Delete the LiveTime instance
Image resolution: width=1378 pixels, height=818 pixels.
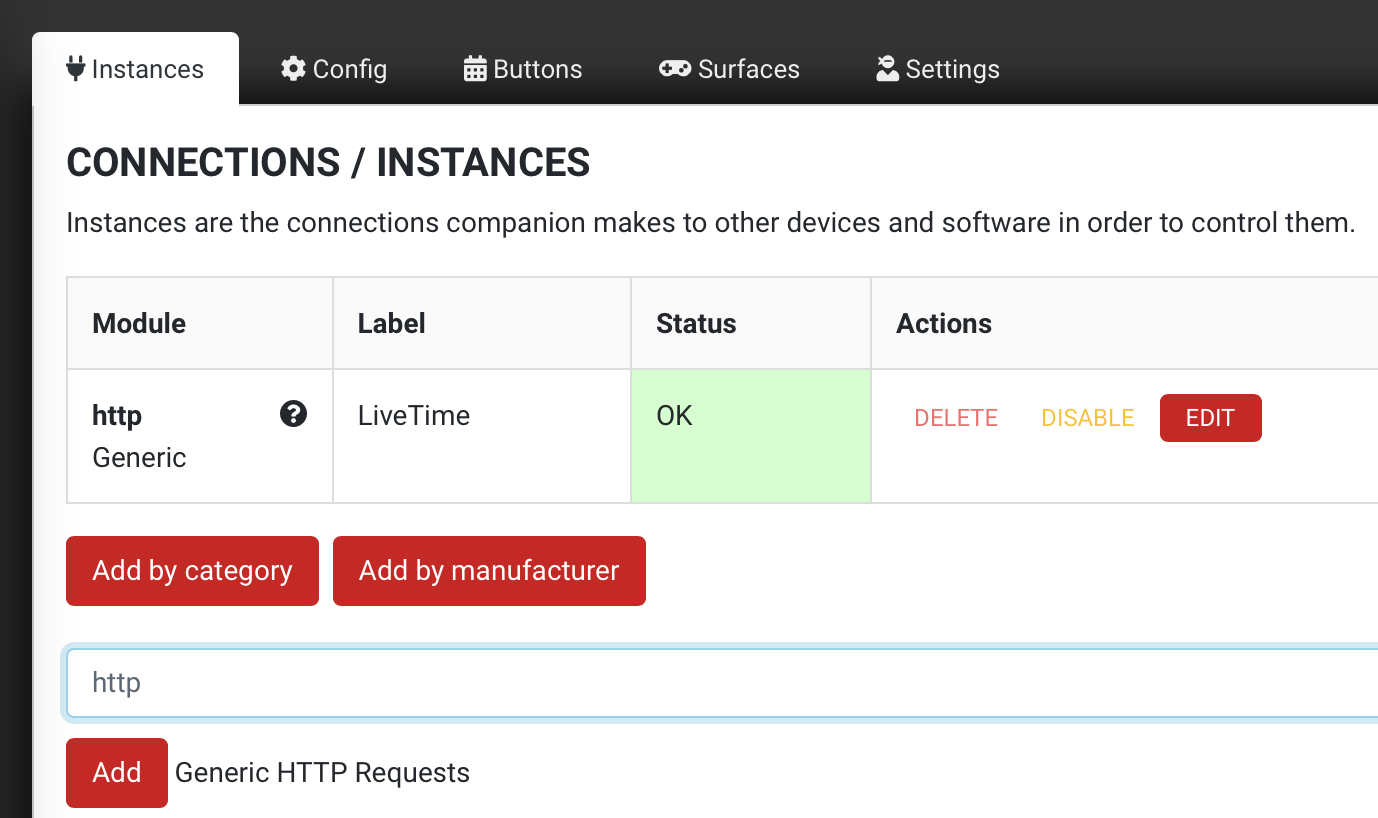[x=956, y=418]
